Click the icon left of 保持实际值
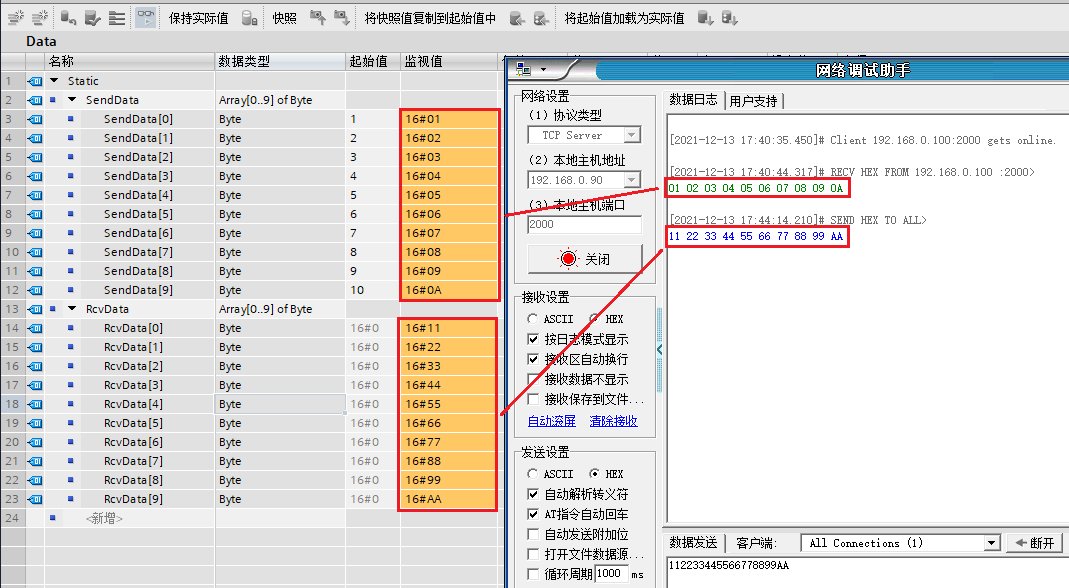Image resolution: width=1069 pixels, height=588 pixels. coord(145,18)
